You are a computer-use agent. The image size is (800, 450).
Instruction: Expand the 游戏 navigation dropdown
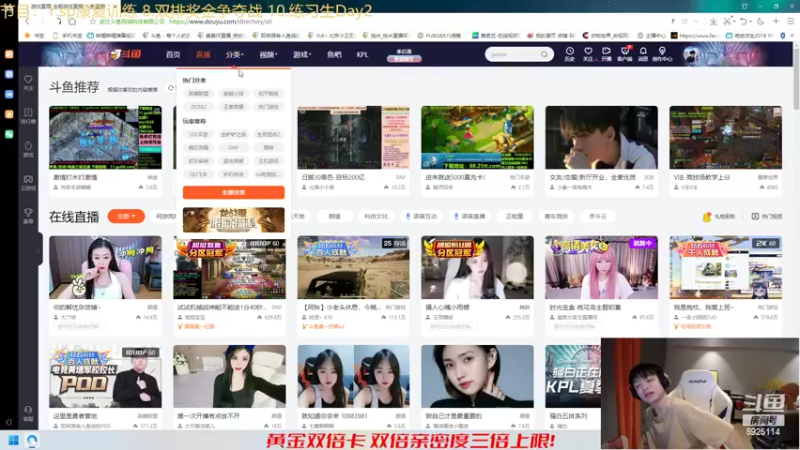pos(302,55)
